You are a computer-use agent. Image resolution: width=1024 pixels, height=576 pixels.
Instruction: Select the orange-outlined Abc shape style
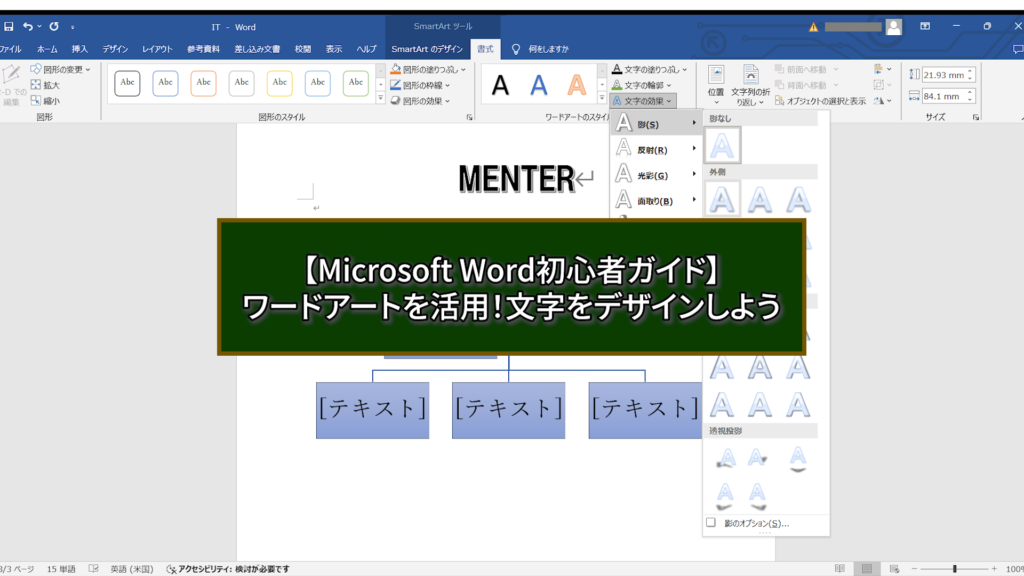click(204, 83)
